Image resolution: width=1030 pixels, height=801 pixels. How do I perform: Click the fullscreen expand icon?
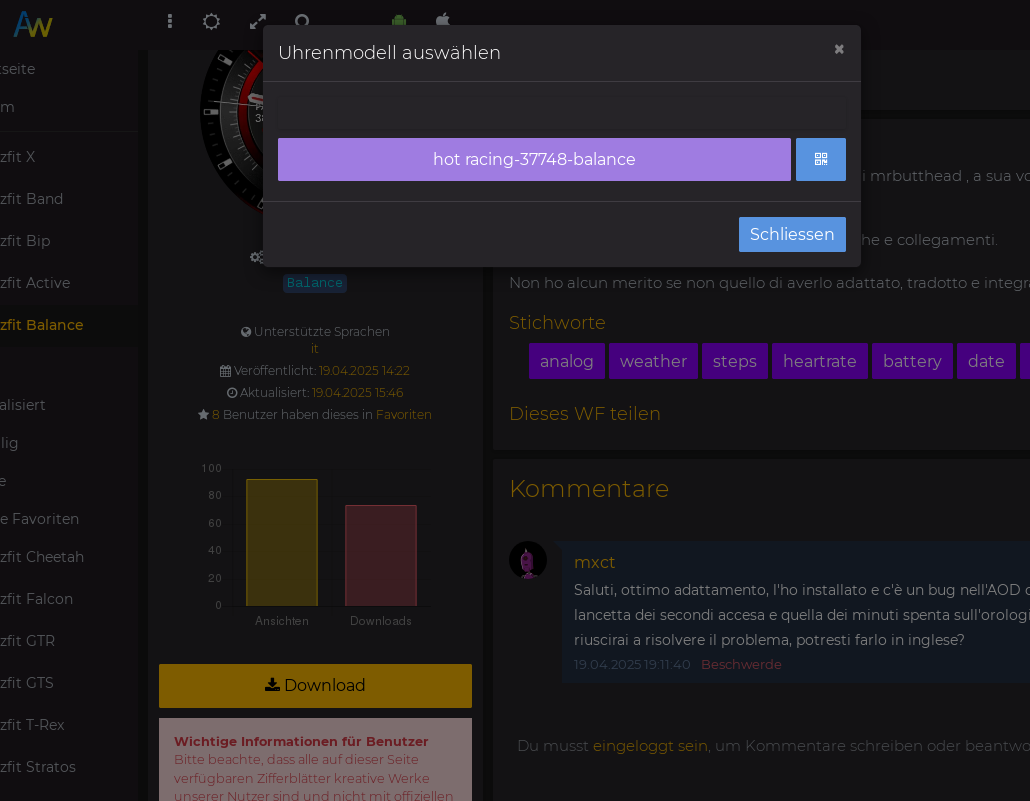[x=258, y=21]
